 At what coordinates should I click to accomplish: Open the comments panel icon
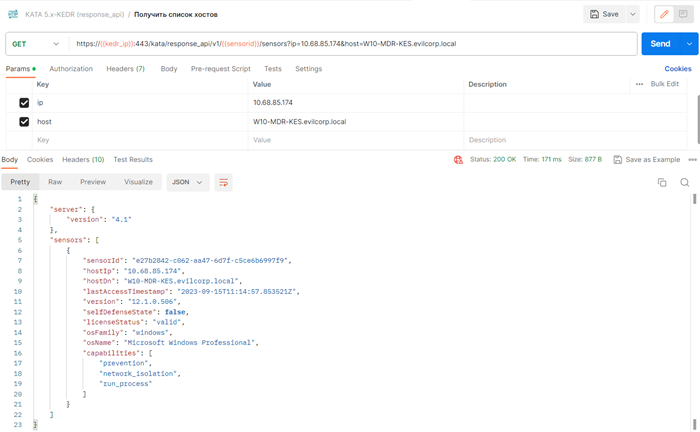click(683, 14)
